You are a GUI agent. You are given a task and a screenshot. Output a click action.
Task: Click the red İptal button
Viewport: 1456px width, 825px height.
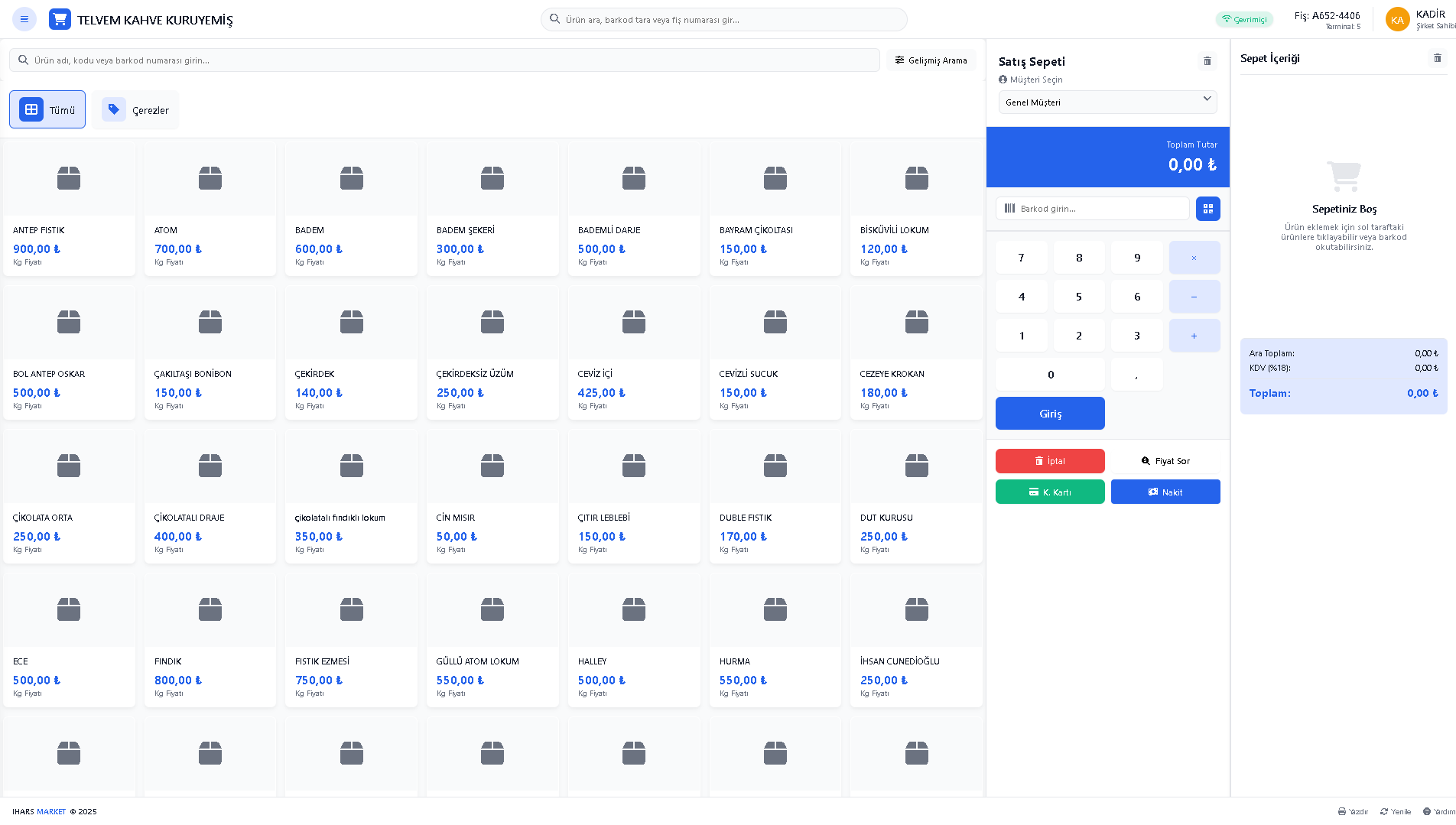click(1049, 461)
